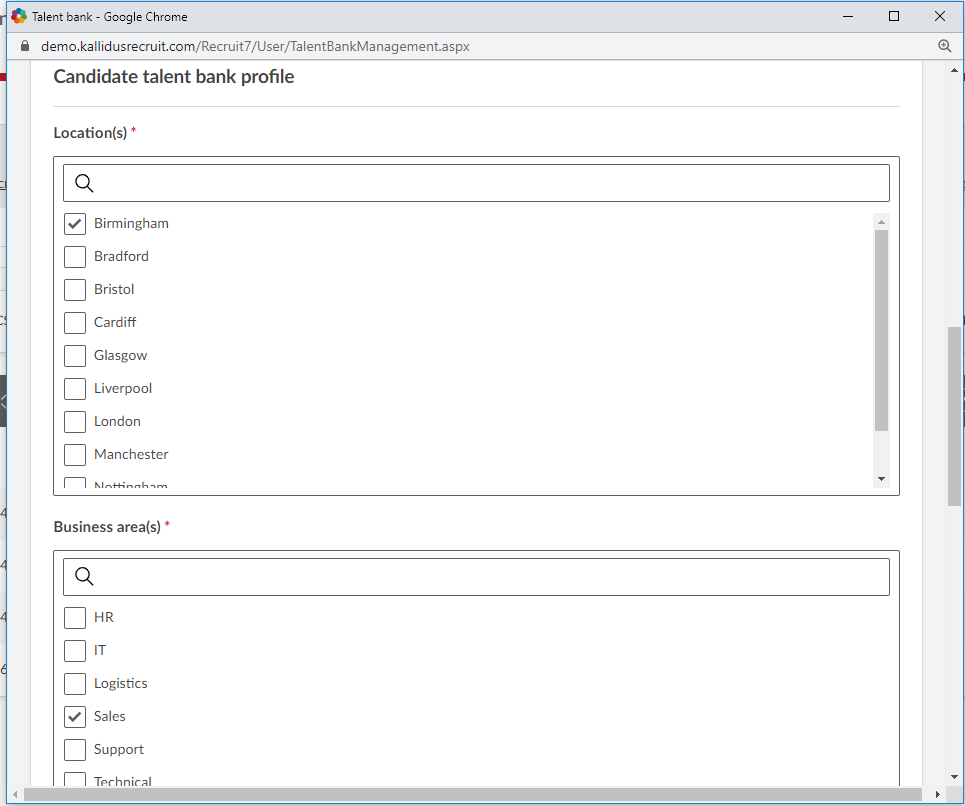Viewport: 965px width, 806px height.
Task: Click the horizontal scrollbar right arrow
Action: tap(937, 794)
